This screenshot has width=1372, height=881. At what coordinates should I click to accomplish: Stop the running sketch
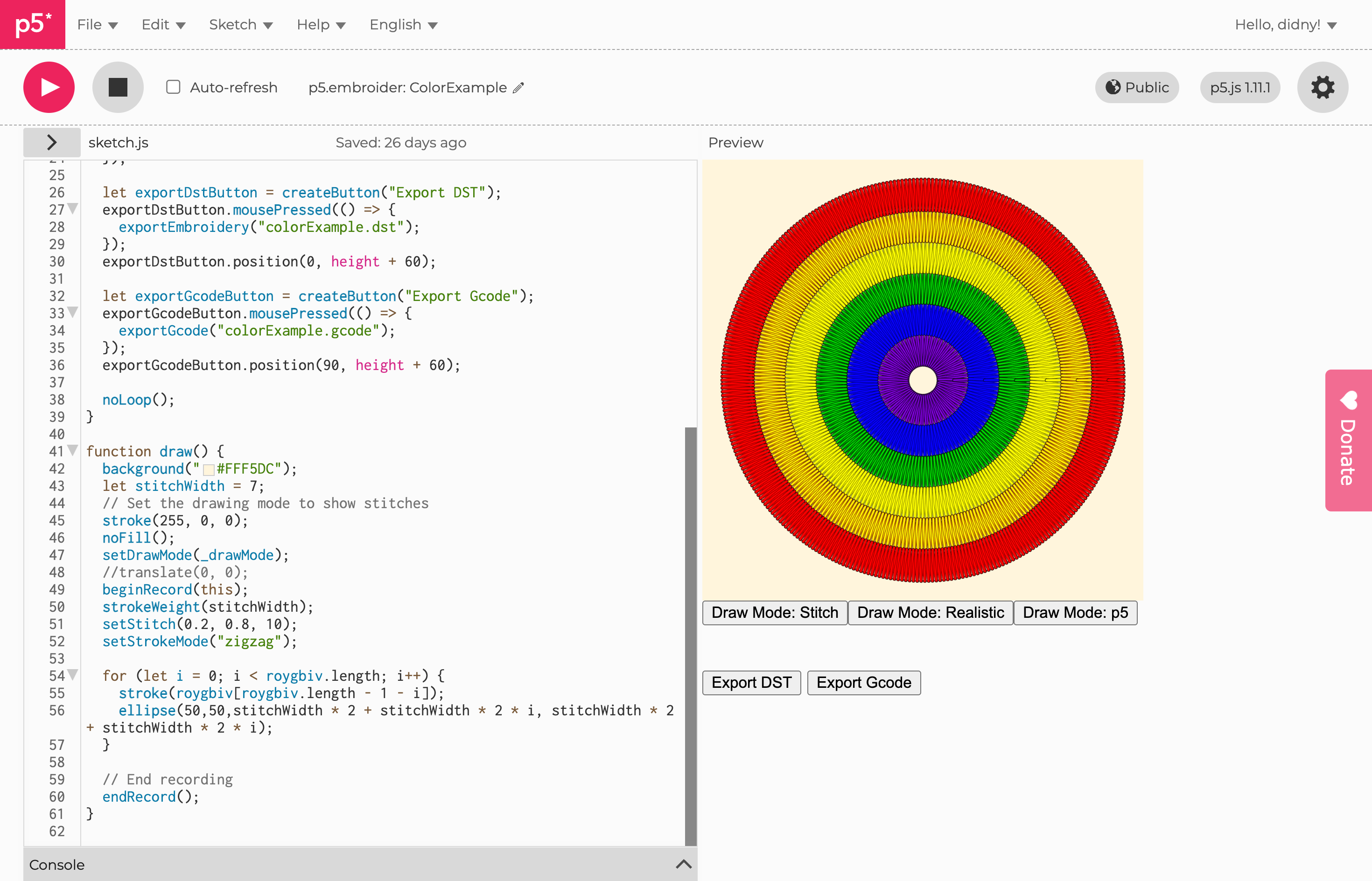(117, 88)
